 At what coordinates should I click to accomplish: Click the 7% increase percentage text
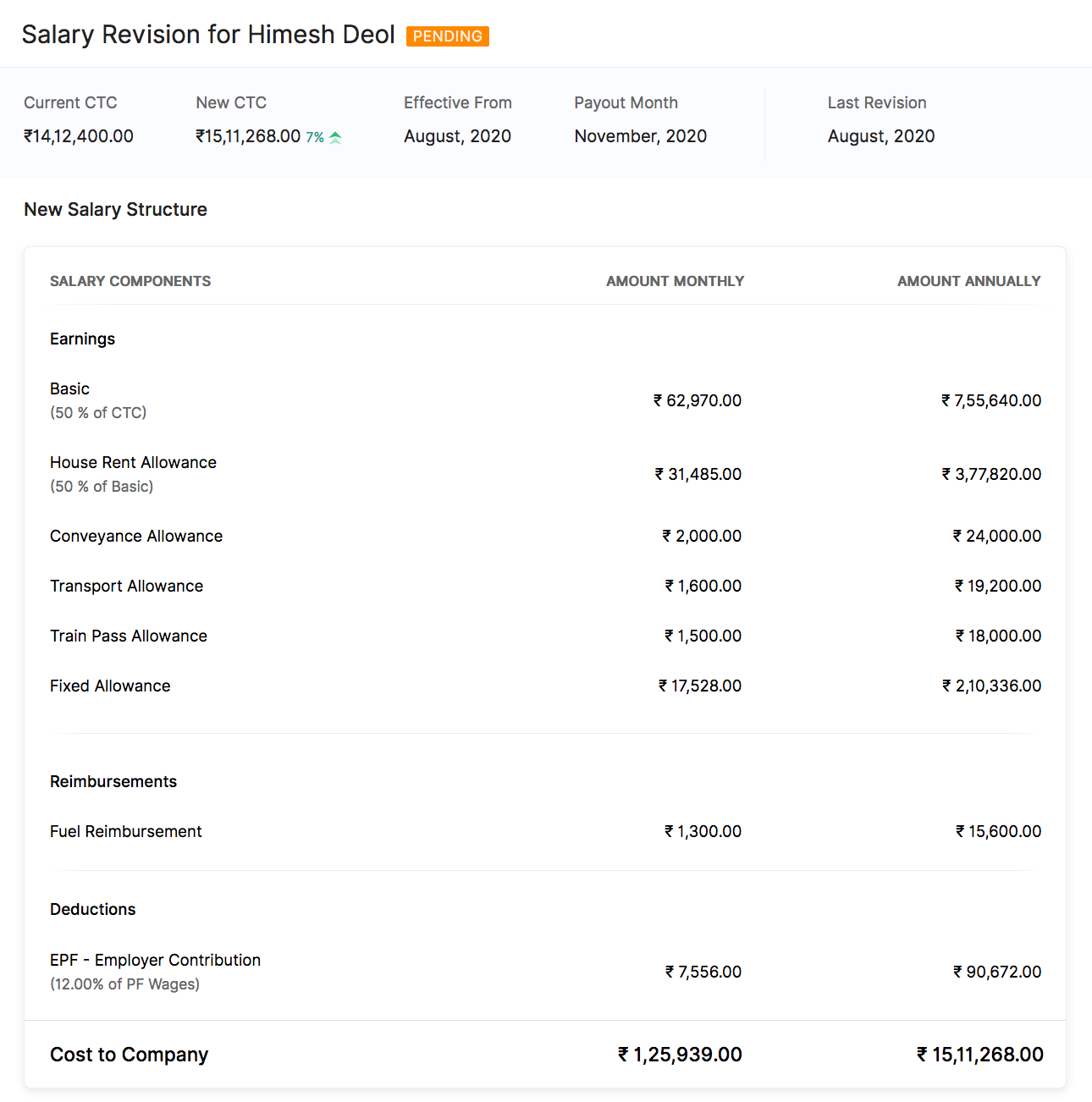315,137
